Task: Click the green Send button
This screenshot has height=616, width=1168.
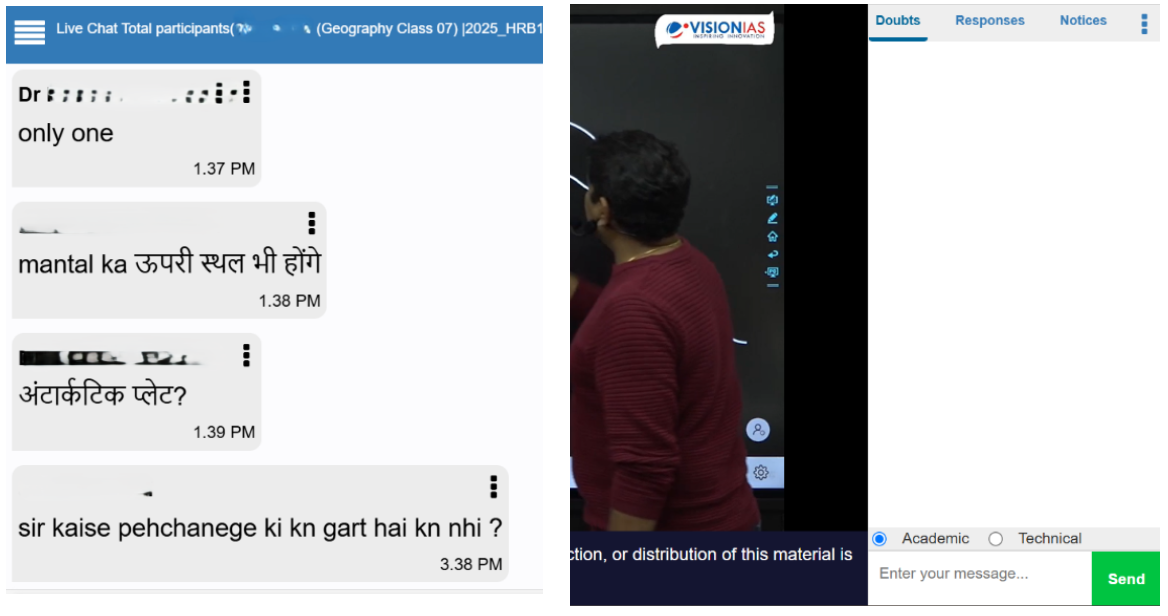Action: pyautogui.click(x=1126, y=579)
